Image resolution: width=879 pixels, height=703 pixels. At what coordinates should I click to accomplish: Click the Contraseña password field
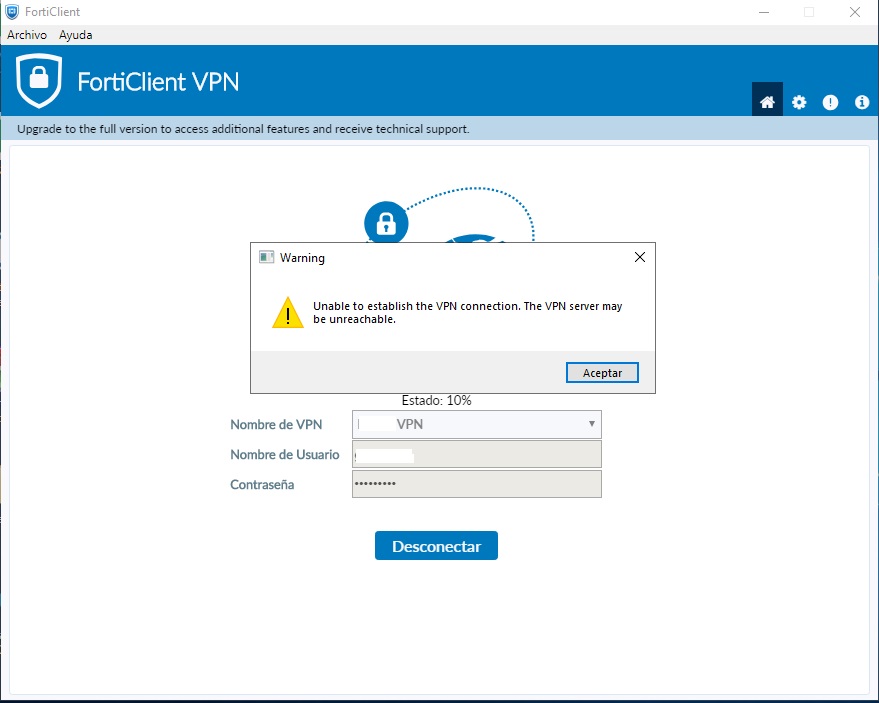click(x=476, y=484)
